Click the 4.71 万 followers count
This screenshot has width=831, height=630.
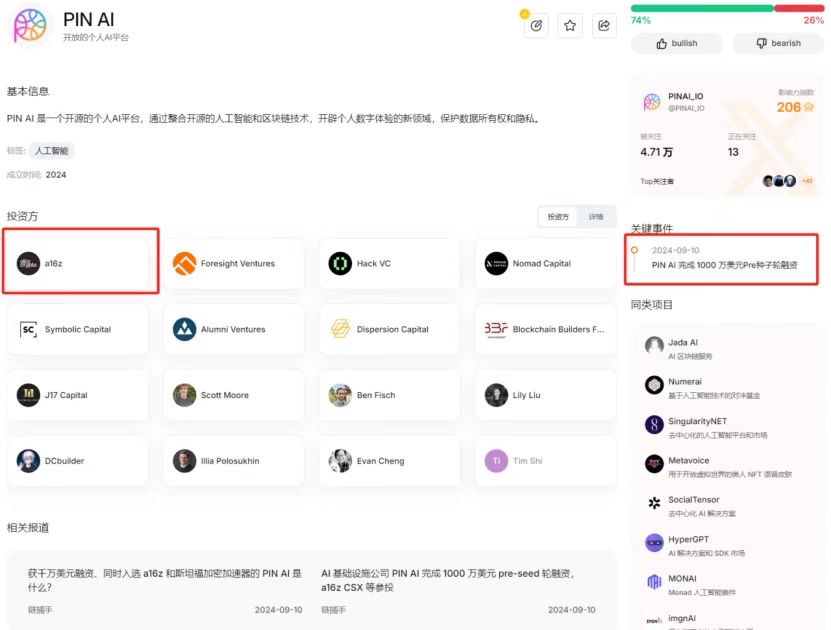click(656, 153)
